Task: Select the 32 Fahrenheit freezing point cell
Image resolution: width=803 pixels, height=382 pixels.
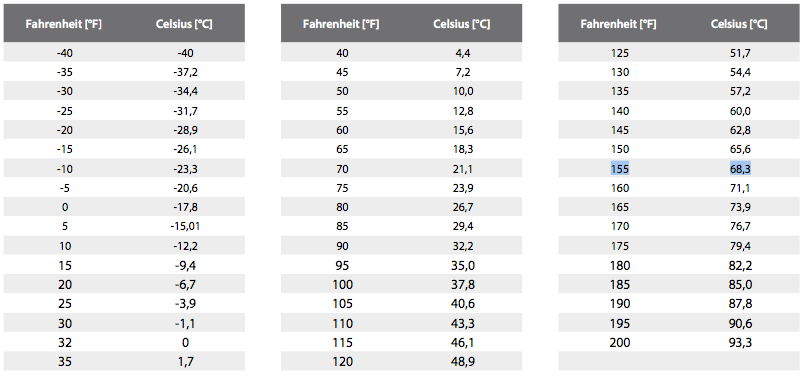Action: [65, 342]
